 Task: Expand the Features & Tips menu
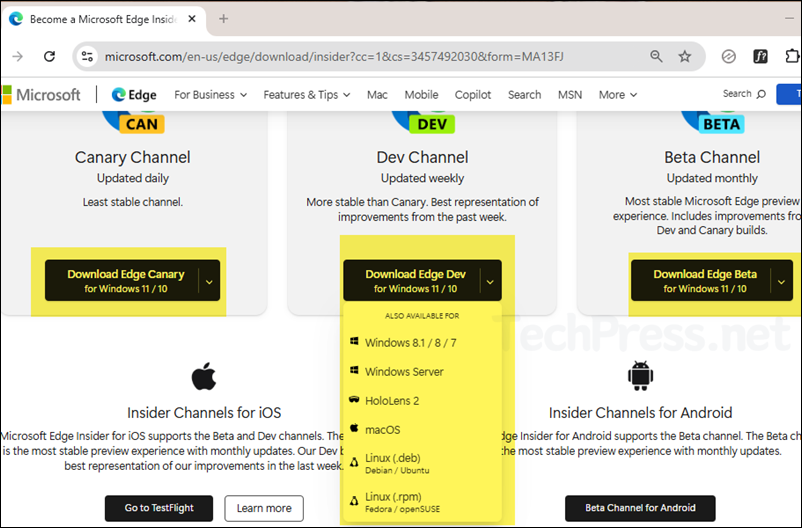pos(307,95)
